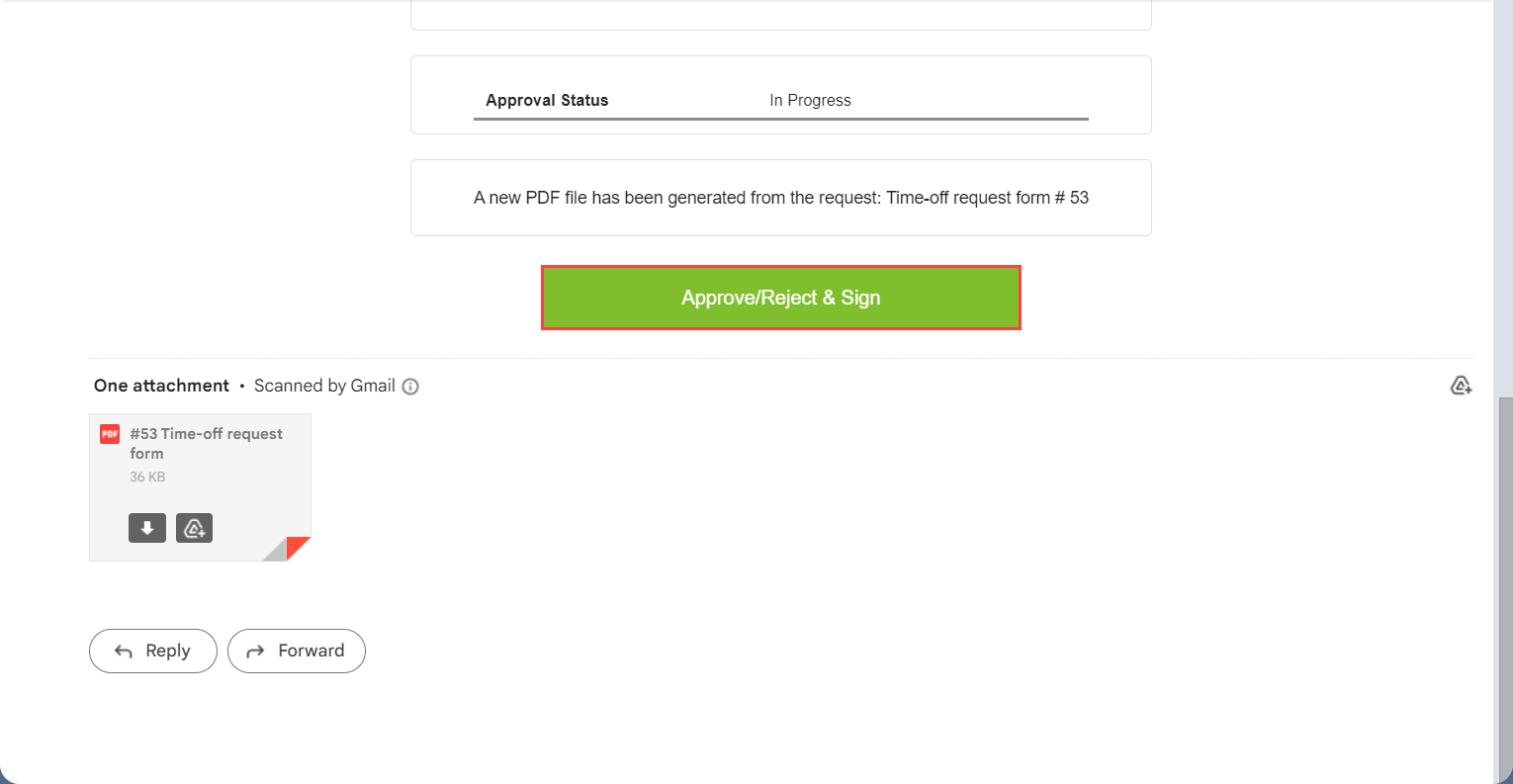Click the download icon on the attachment
The width and height of the screenshot is (1513, 784).
[x=146, y=527]
